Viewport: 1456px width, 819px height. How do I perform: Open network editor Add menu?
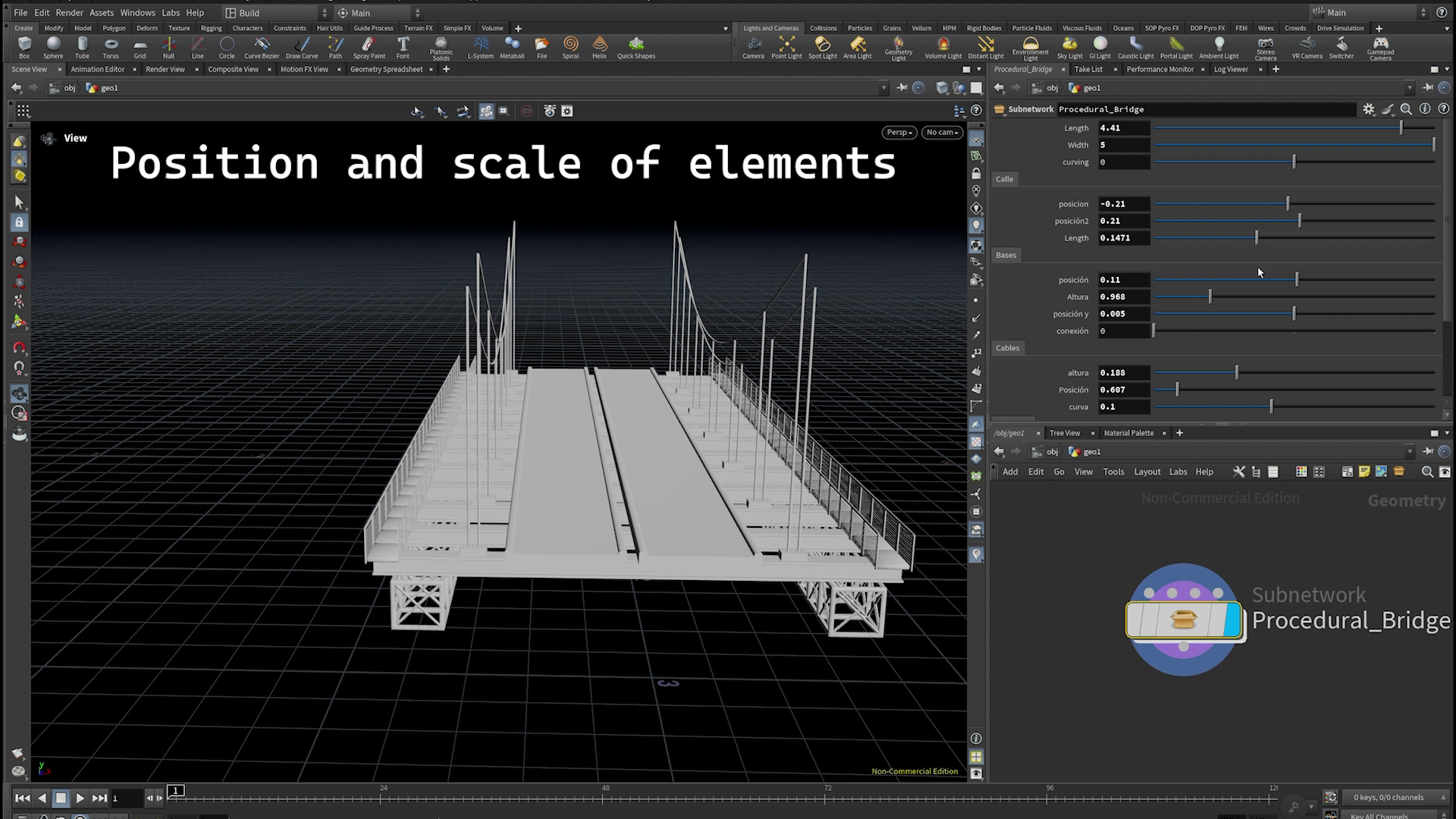click(x=1010, y=472)
